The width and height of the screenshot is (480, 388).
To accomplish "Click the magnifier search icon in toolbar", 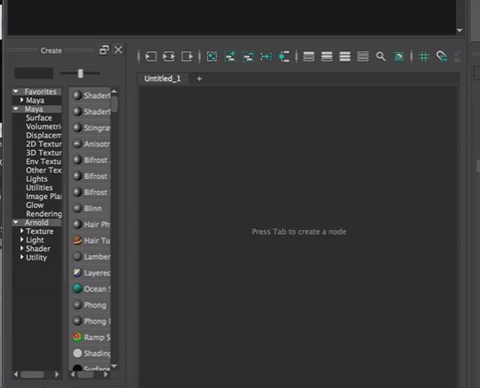I will [381, 56].
